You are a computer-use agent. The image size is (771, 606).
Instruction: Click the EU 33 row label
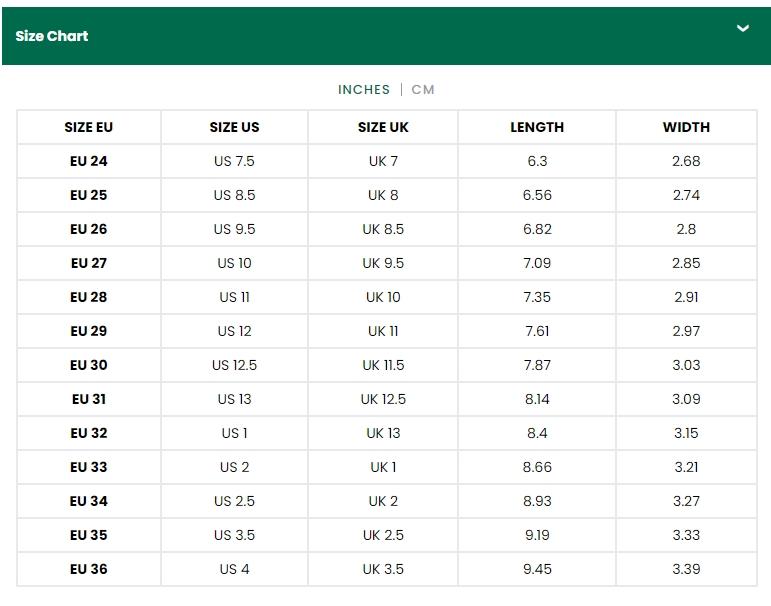pyautogui.click(x=89, y=467)
